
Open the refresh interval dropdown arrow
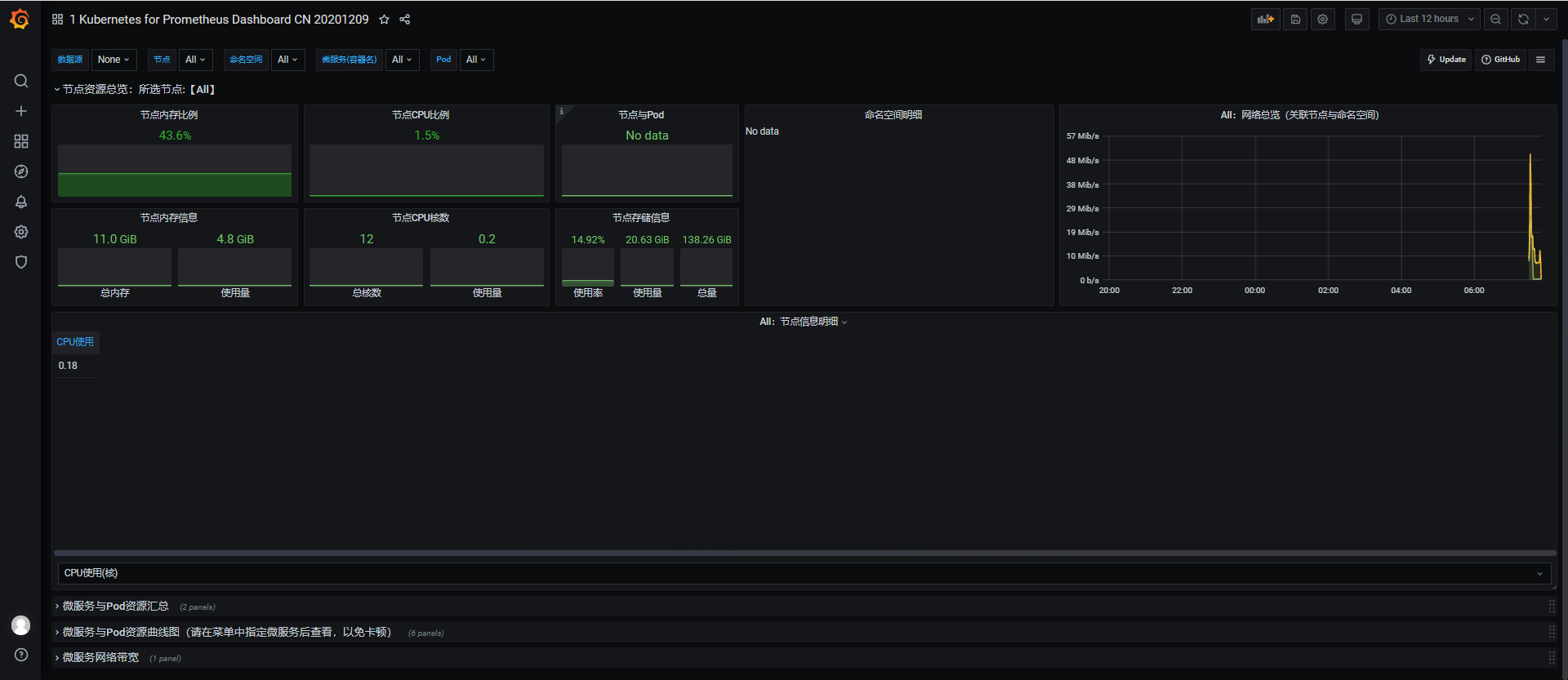click(1546, 19)
